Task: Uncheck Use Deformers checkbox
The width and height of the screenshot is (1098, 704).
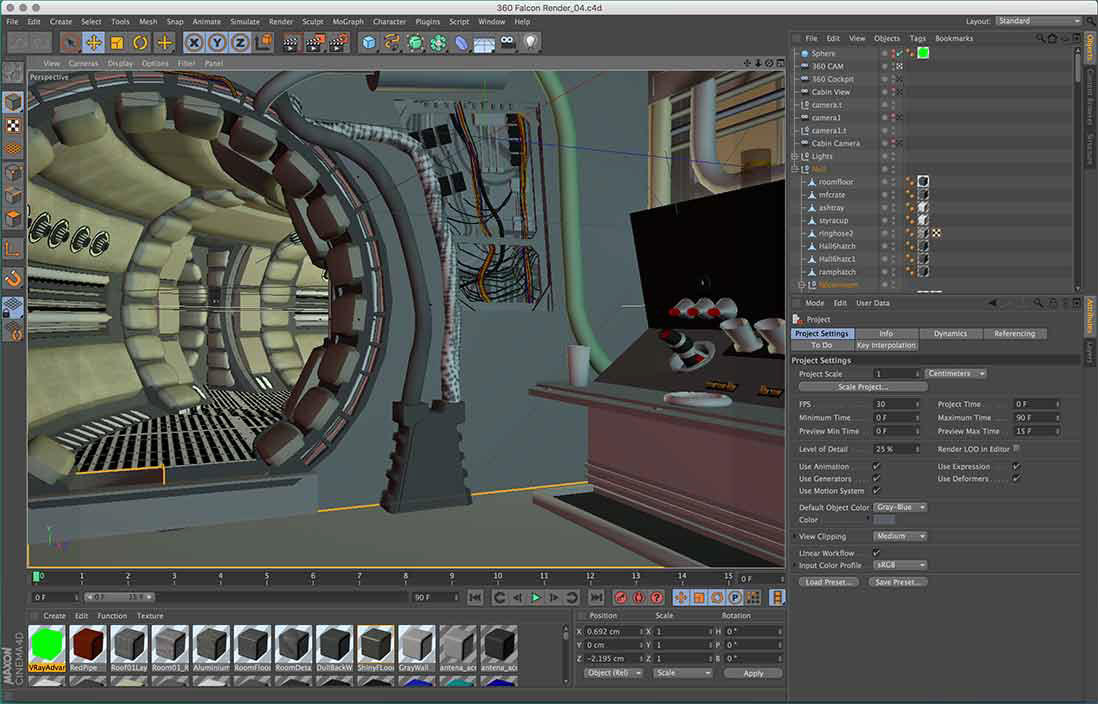Action: click(1016, 478)
